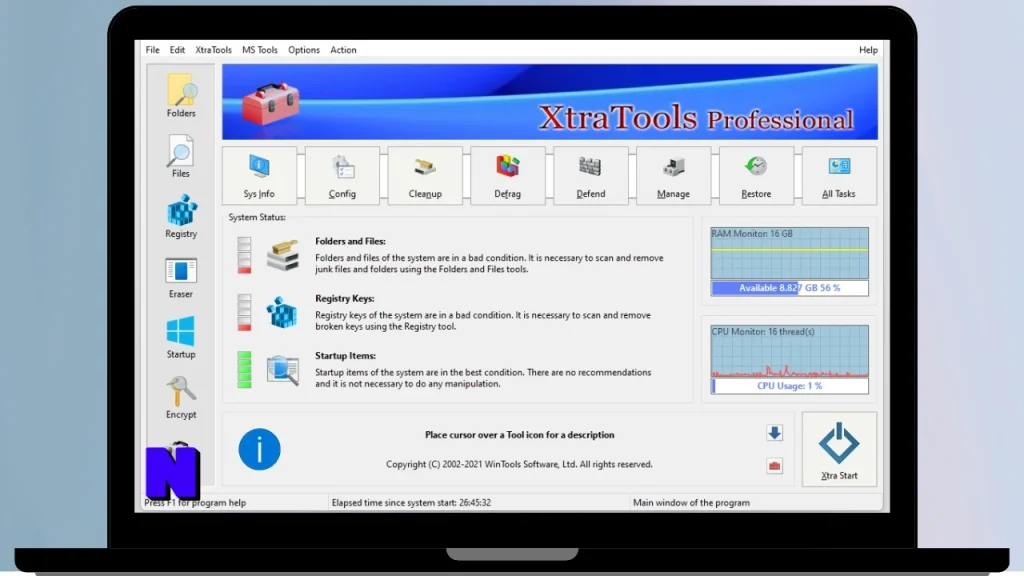This screenshot has height=576, width=1024.
Task: Click the copyright WinTools Software text
Action: [519, 464]
